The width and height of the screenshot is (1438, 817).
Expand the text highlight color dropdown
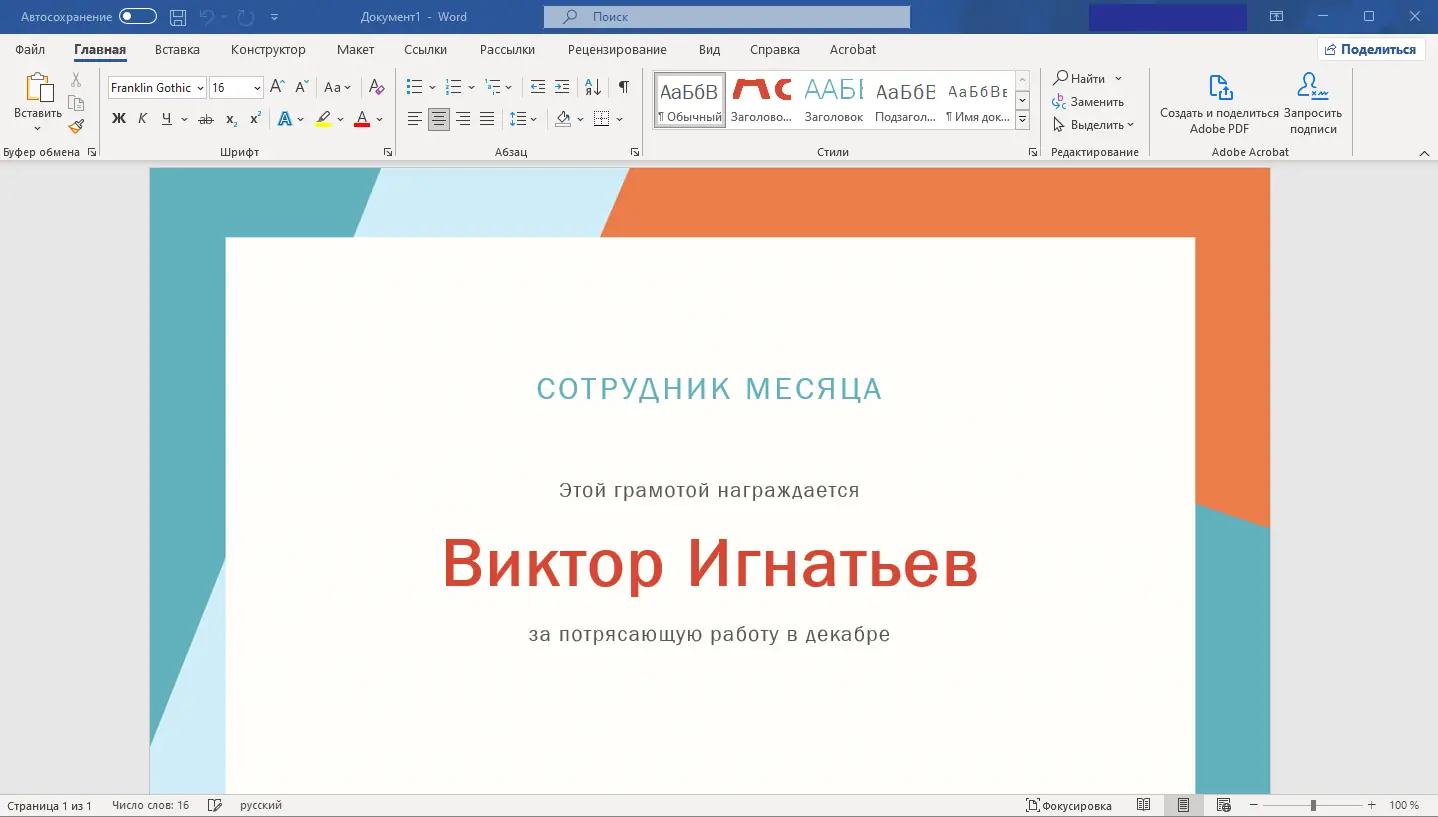coord(338,118)
